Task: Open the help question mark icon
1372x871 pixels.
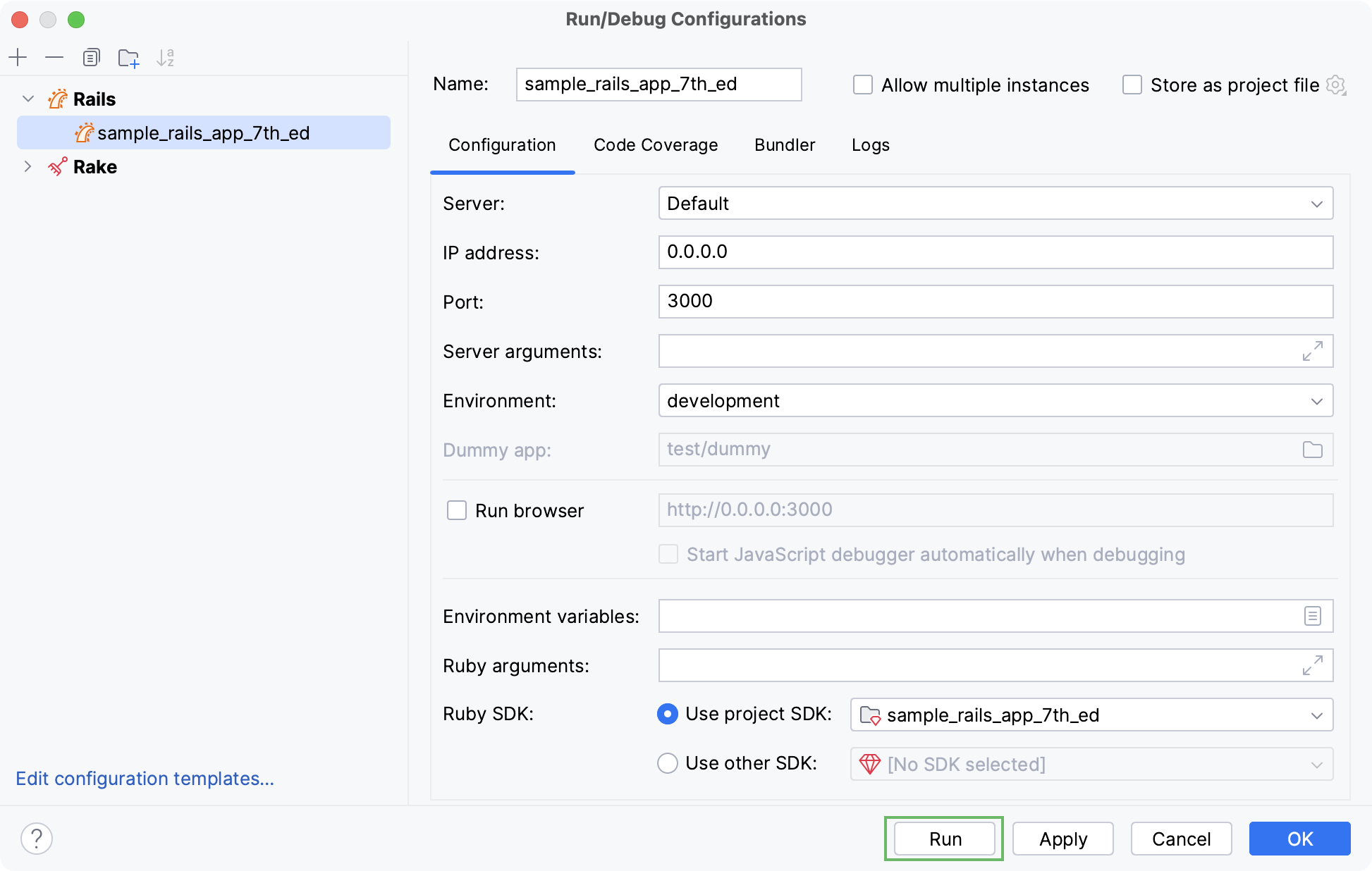Action: [x=37, y=839]
